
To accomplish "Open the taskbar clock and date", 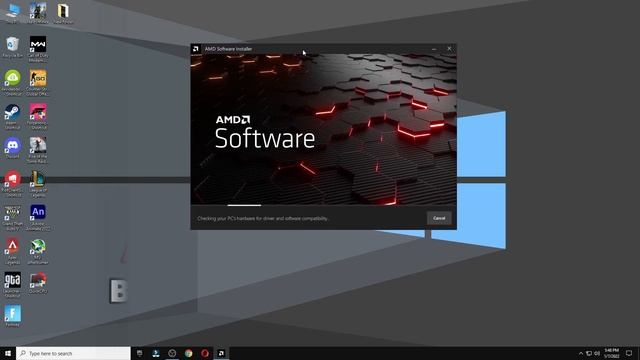I will tap(611, 353).
